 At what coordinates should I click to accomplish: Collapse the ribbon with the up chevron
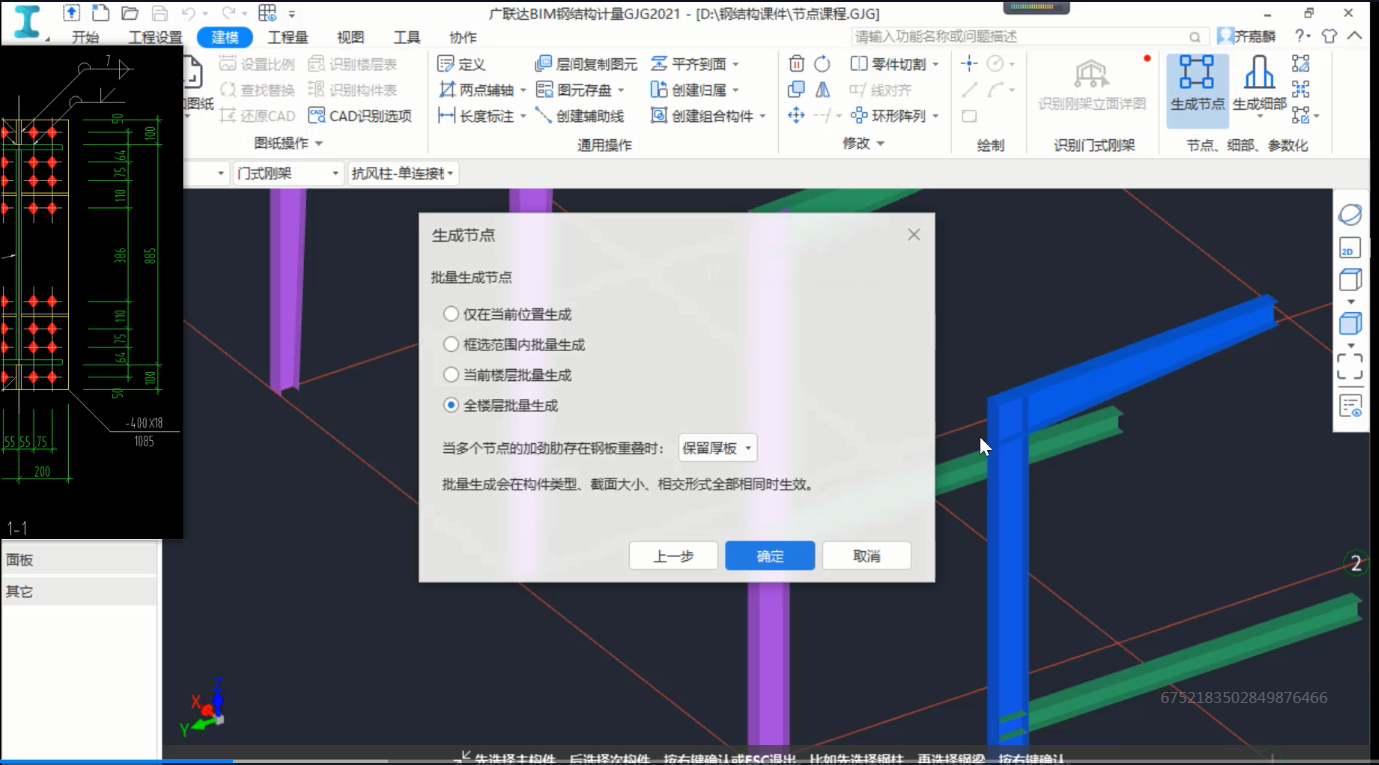click(x=1355, y=36)
